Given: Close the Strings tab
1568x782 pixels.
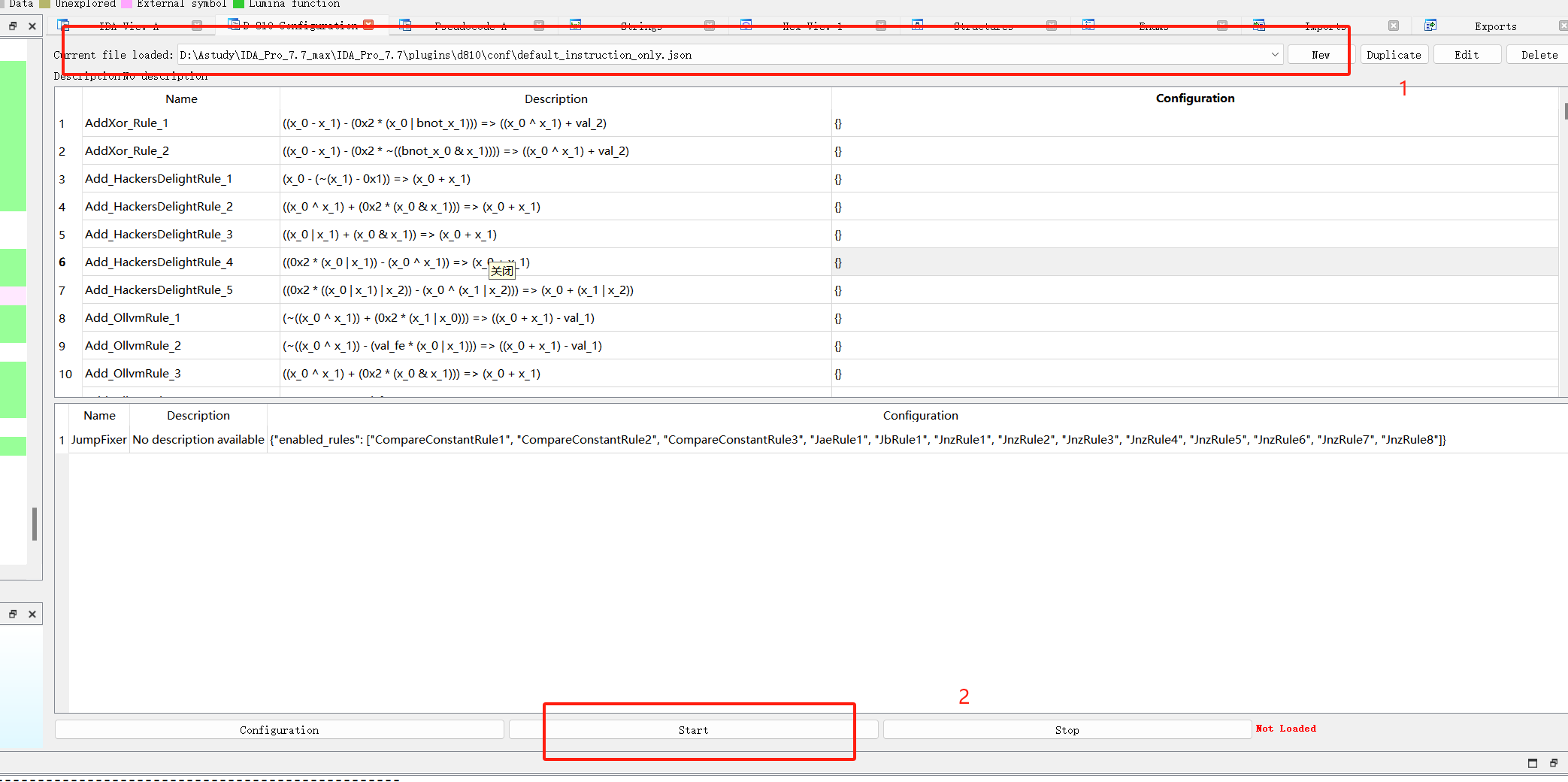Looking at the screenshot, I should [x=710, y=26].
